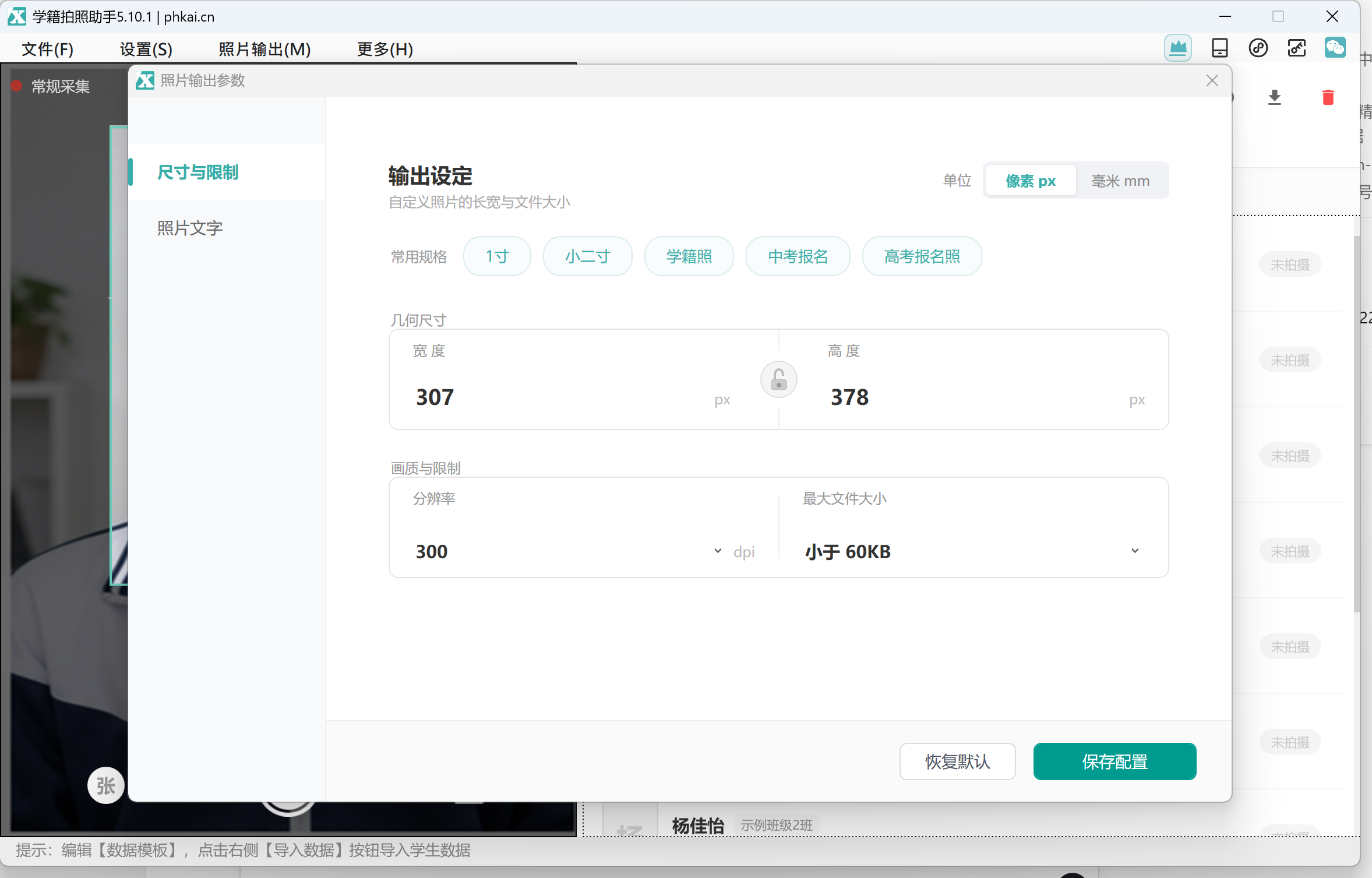Choose the 学籍照 preset
This screenshot has width=1372, height=878.
click(689, 256)
